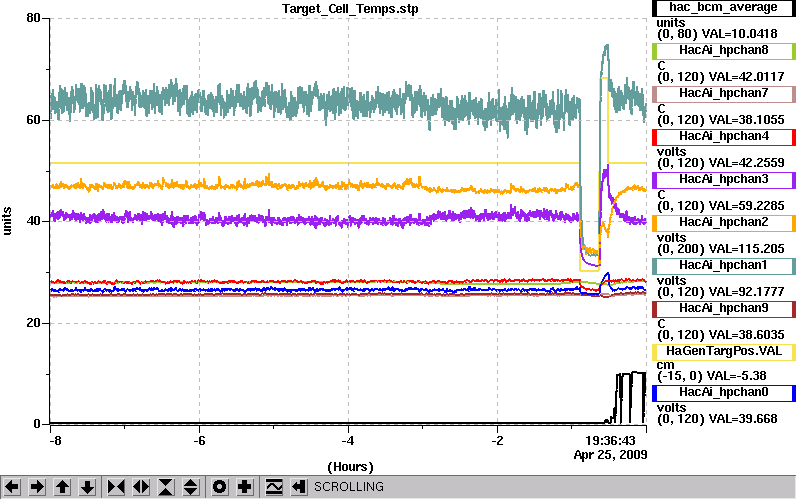Click the SCROLLING status label

pos(349,487)
